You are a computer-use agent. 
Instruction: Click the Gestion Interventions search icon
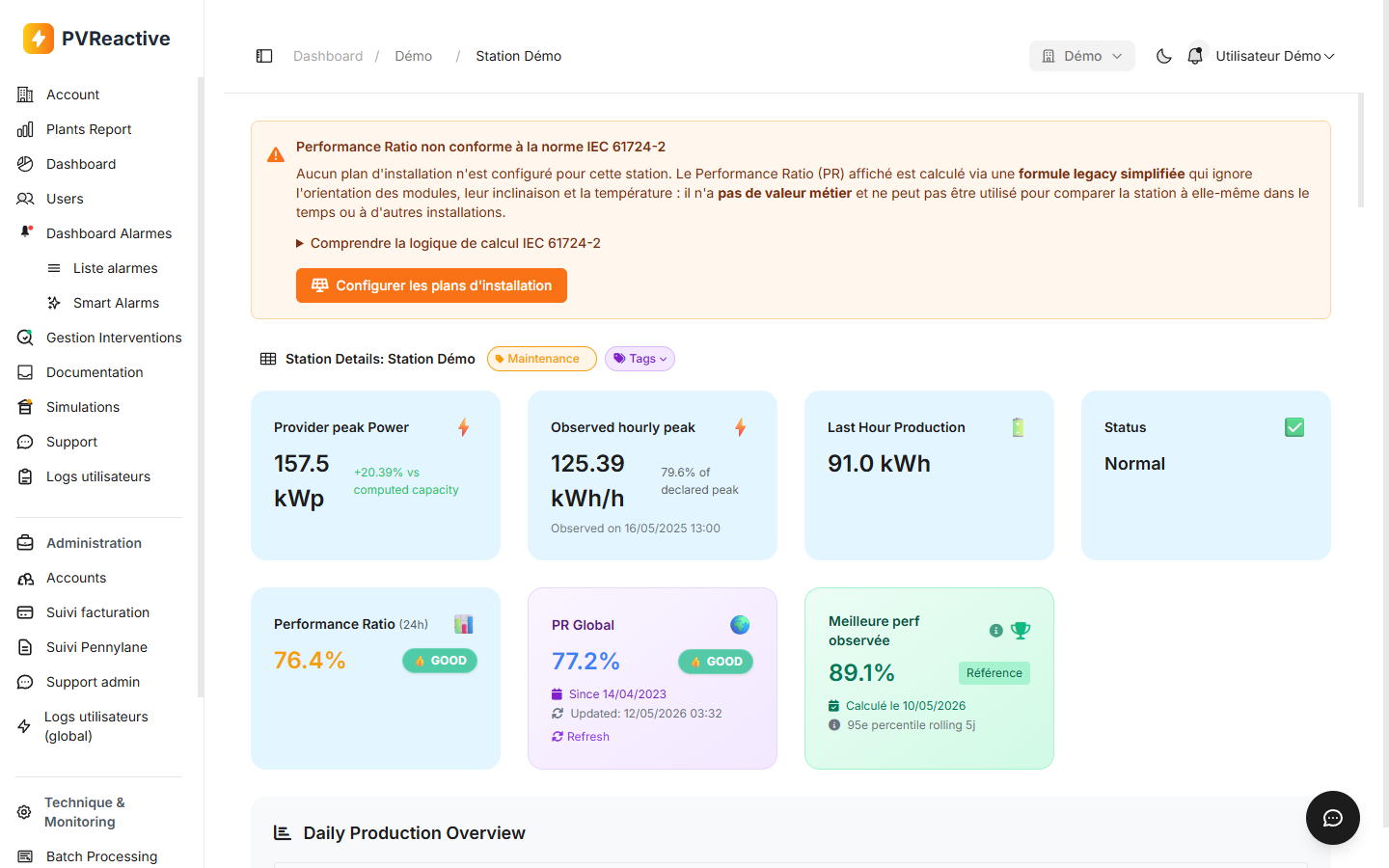[x=25, y=338]
